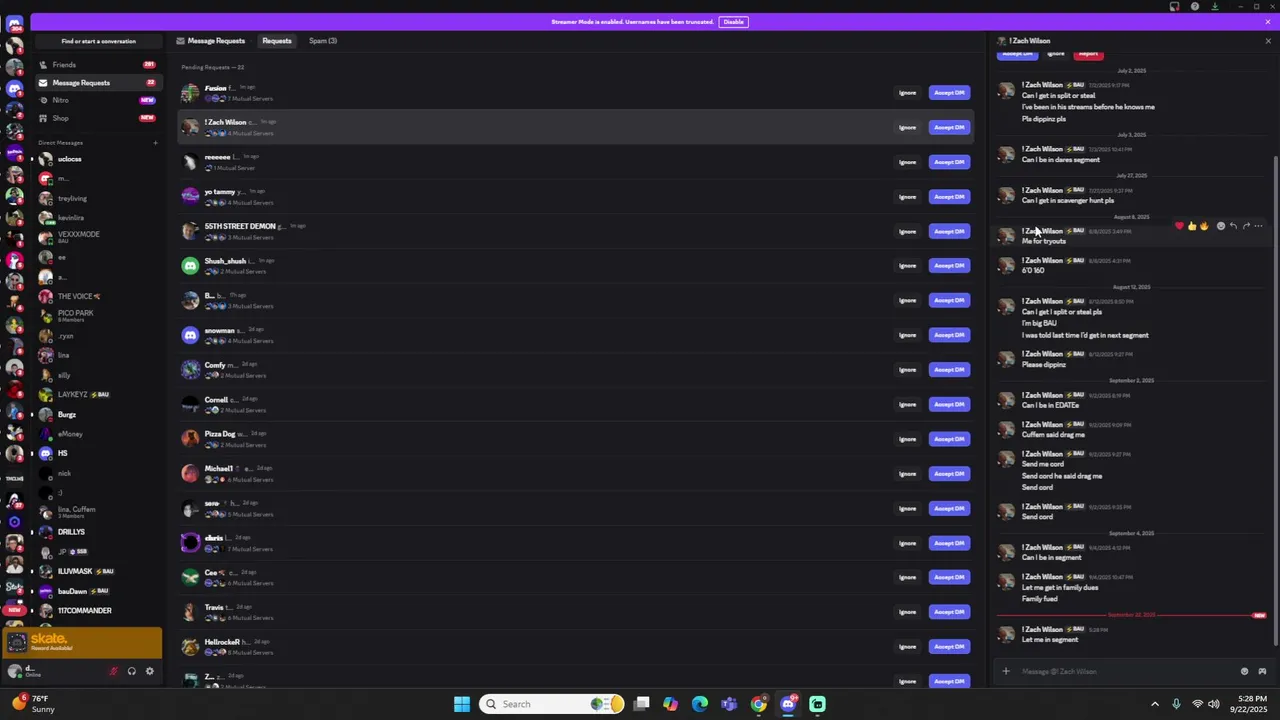Accept DM from Travis

pyautogui.click(x=949, y=612)
